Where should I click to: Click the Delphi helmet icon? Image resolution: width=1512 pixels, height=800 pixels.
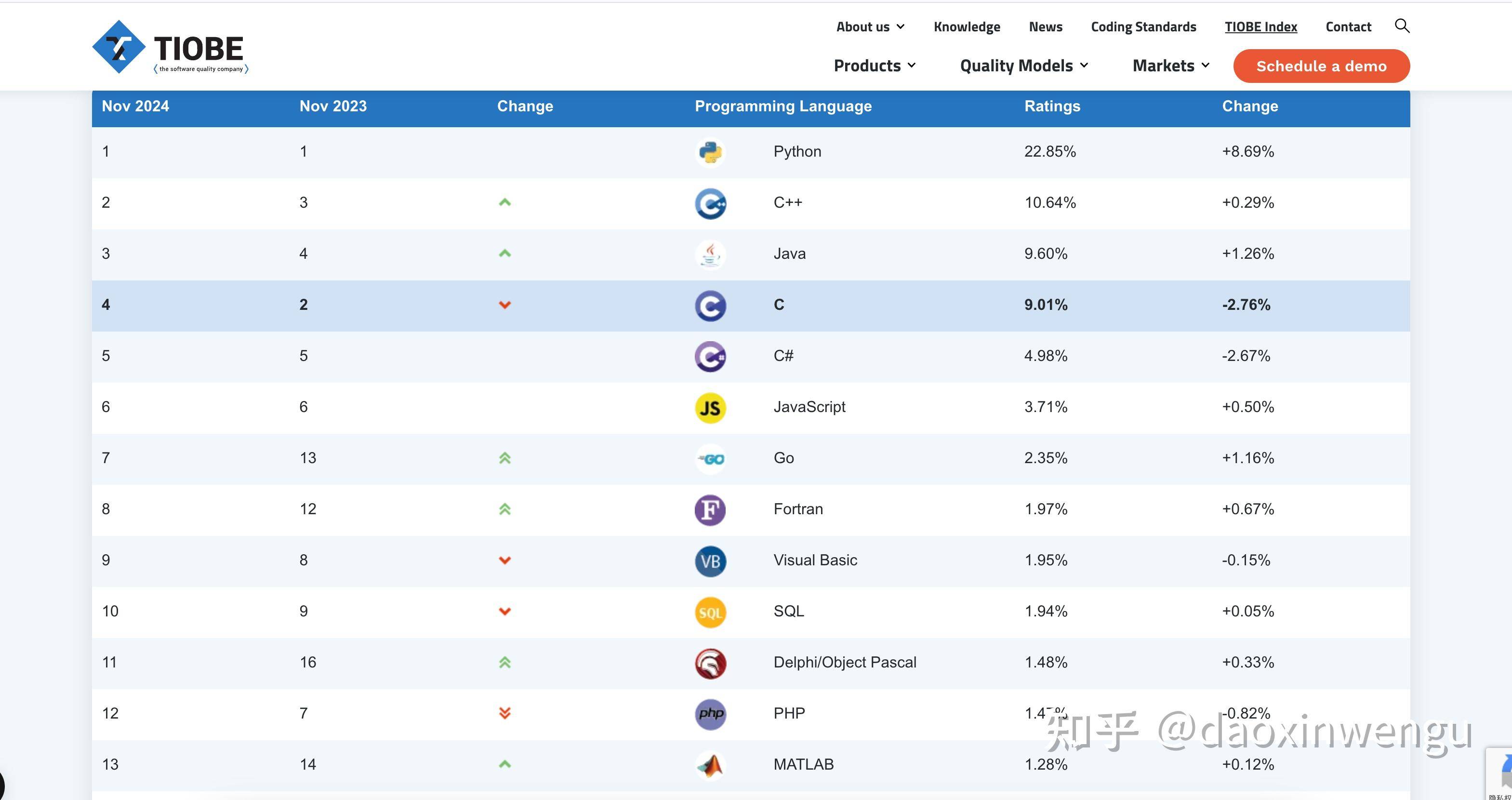coord(710,663)
